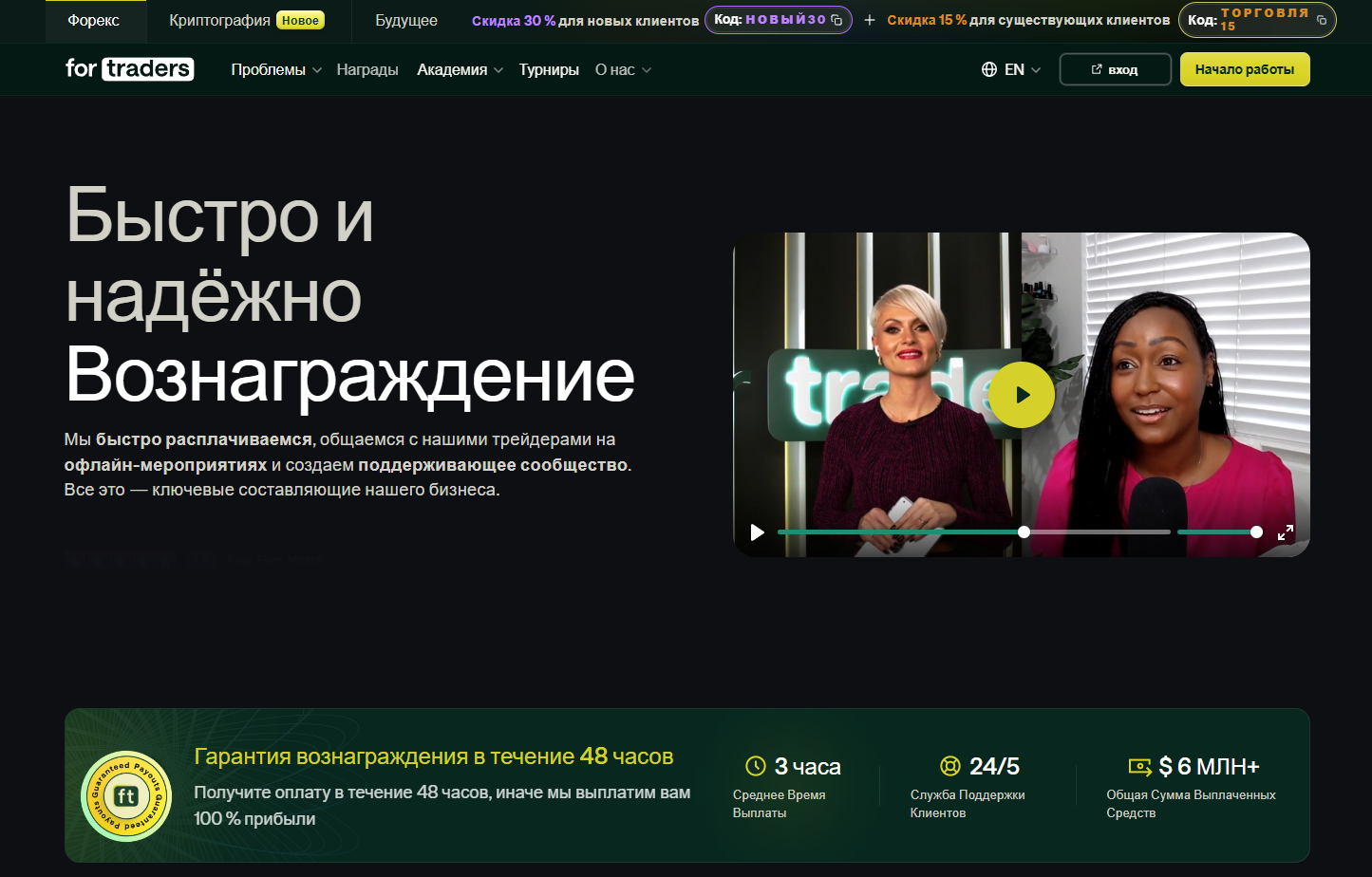Click the video thumbnail of two women

(x=1022, y=395)
